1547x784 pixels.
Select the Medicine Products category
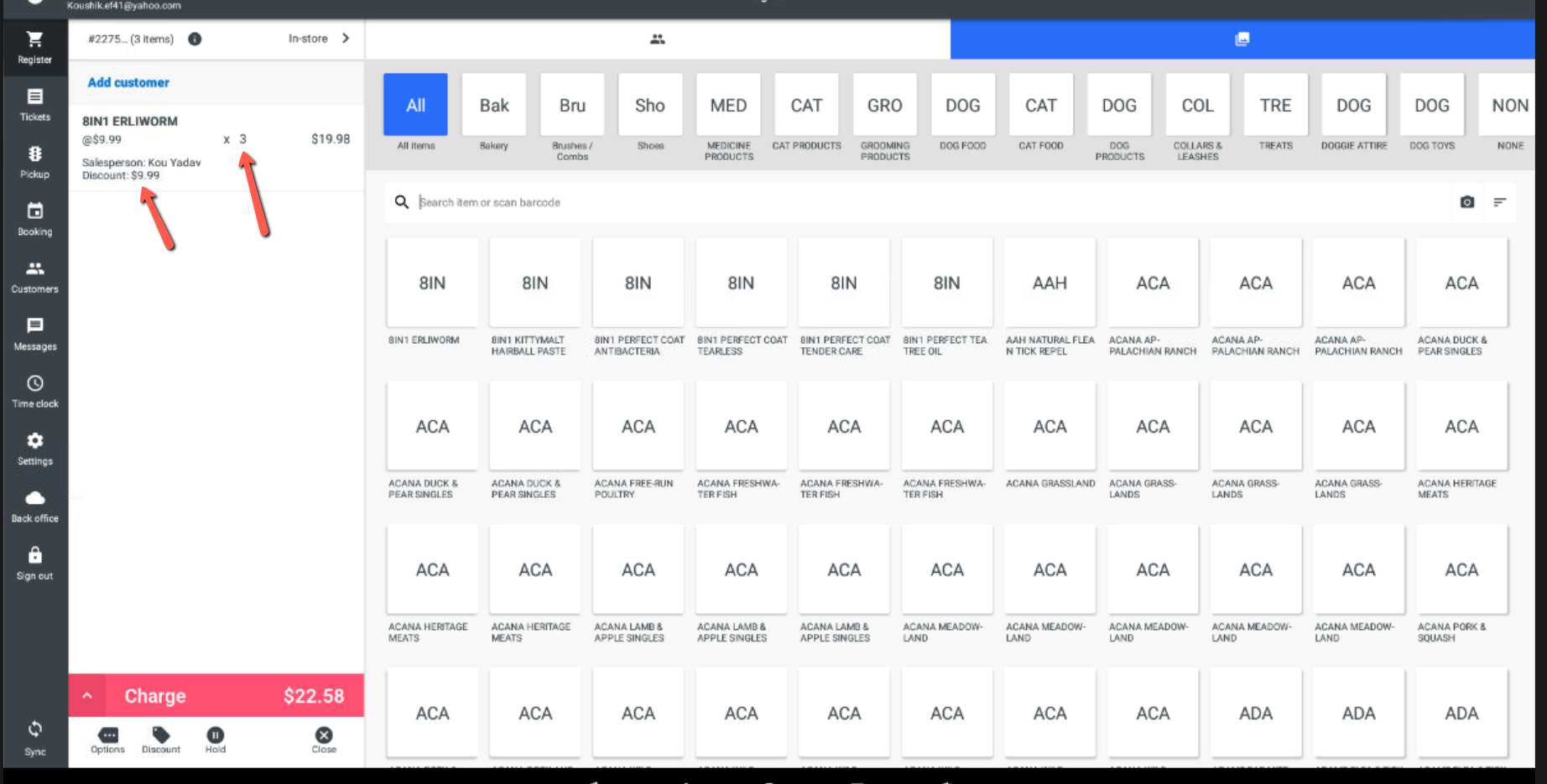(x=728, y=105)
